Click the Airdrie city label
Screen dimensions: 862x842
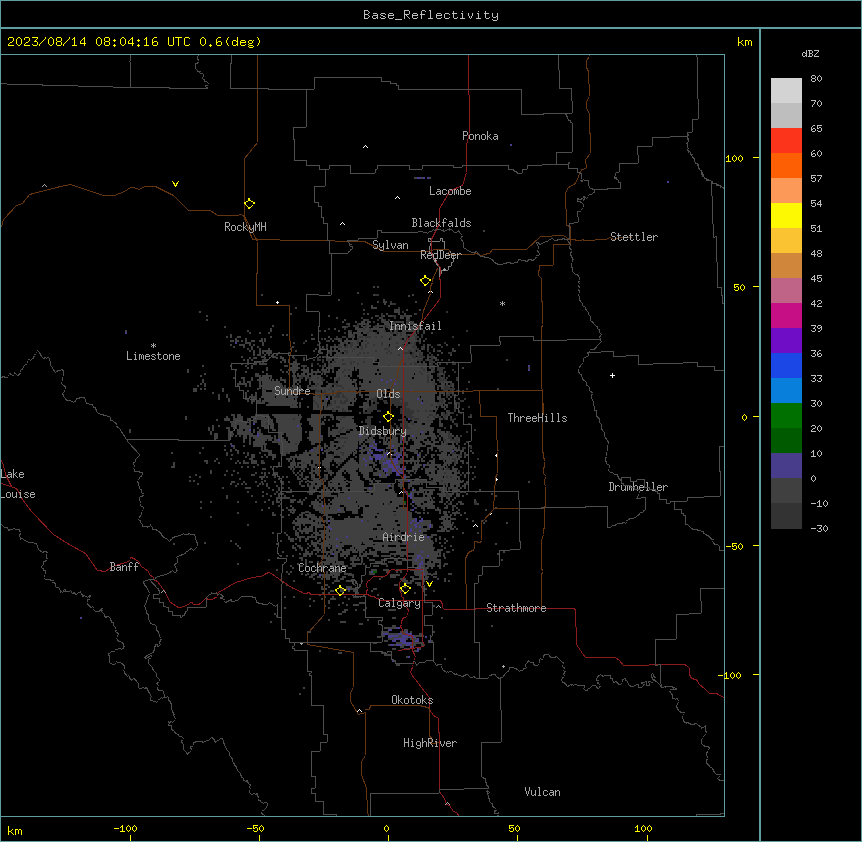pos(404,537)
